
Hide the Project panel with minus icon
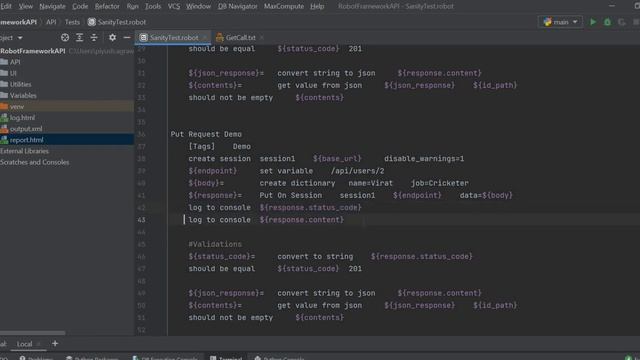point(127,38)
